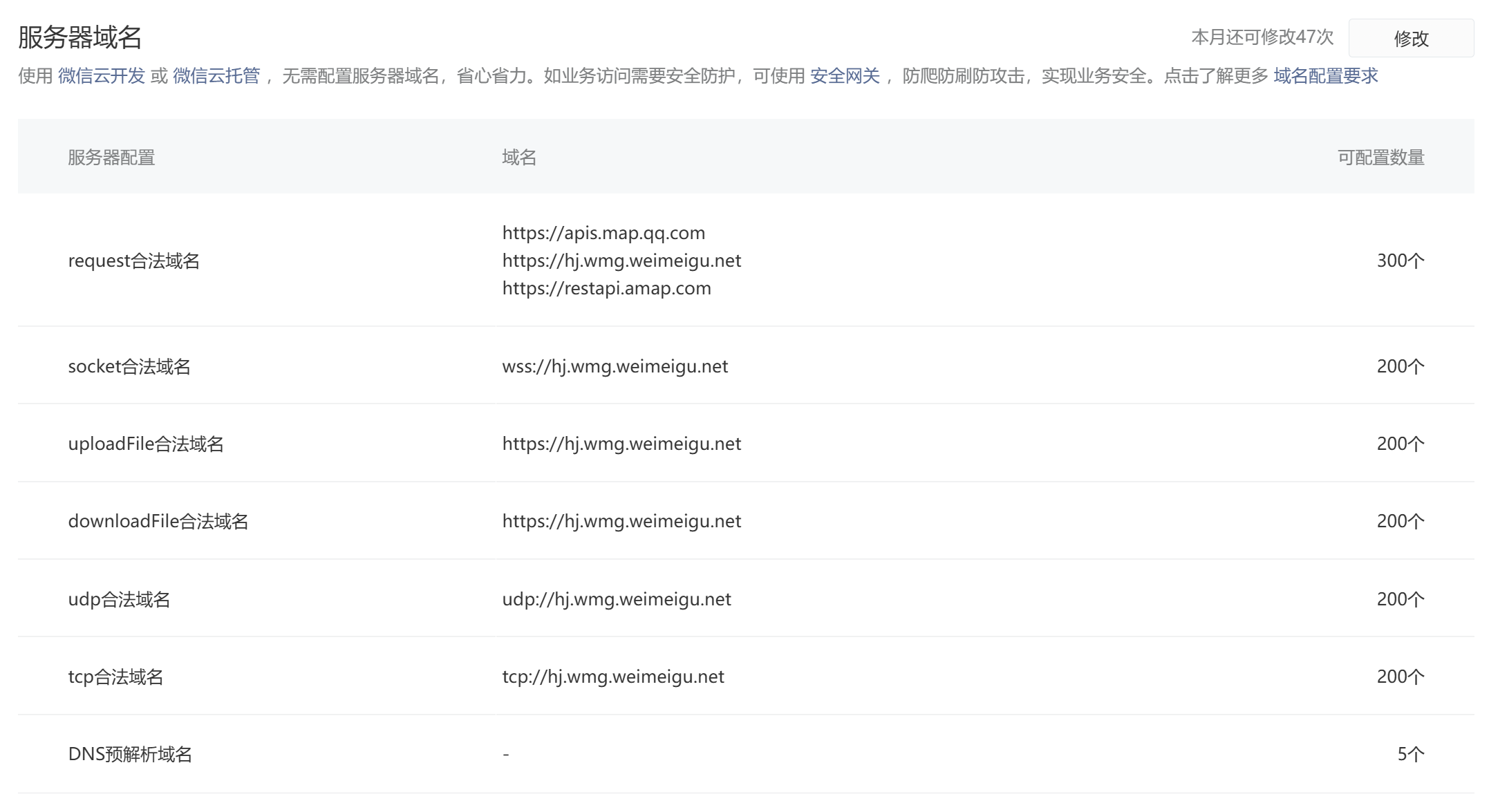The image size is (1498, 812).
Task: Open the 域名配置要求 link
Action: click(x=1325, y=76)
